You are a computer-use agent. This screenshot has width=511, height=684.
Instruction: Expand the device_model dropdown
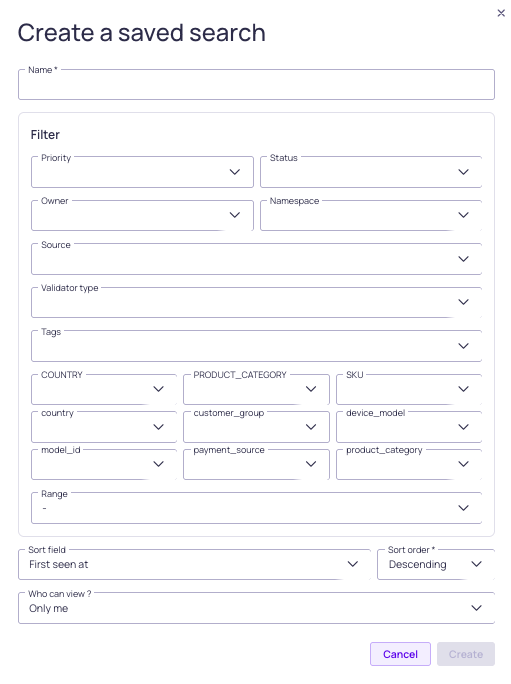point(409,427)
